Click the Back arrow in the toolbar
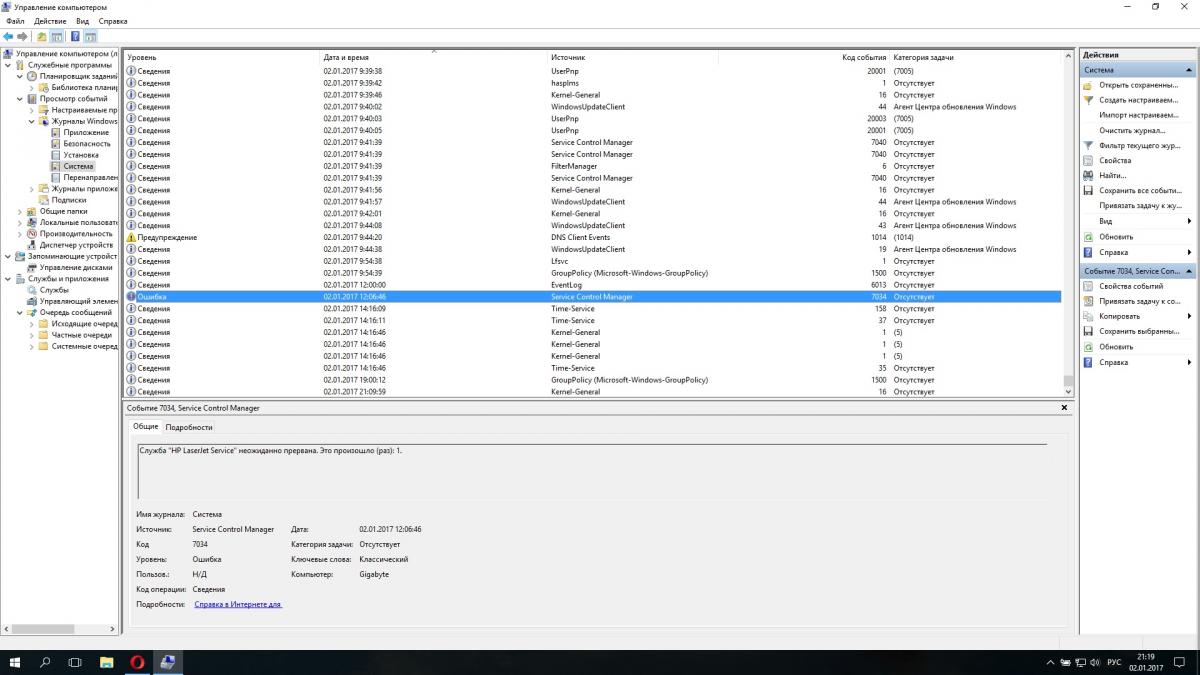This screenshot has height=675, width=1200. click(x=8, y=37)
